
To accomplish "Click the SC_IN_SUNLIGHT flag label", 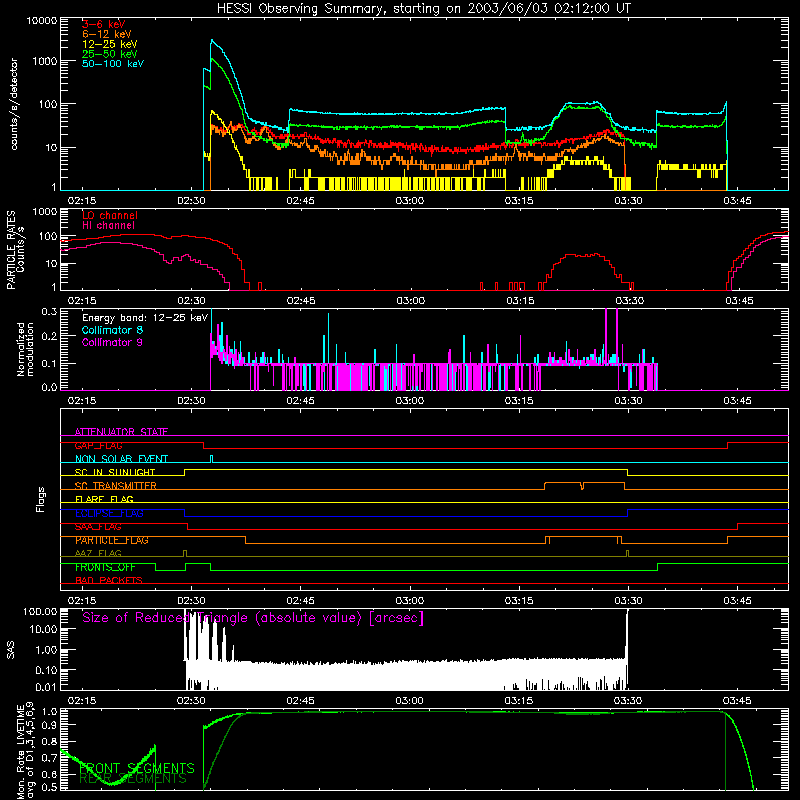I will [115, 472].
